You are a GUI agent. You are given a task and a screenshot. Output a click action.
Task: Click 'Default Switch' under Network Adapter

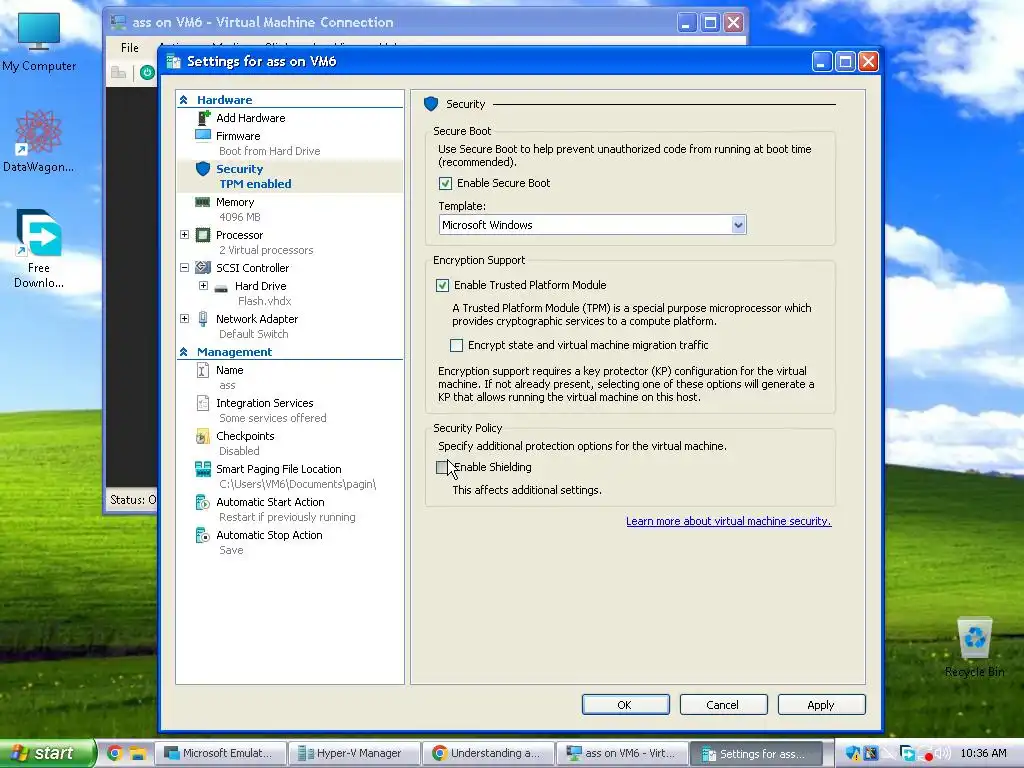pos(253,334)
